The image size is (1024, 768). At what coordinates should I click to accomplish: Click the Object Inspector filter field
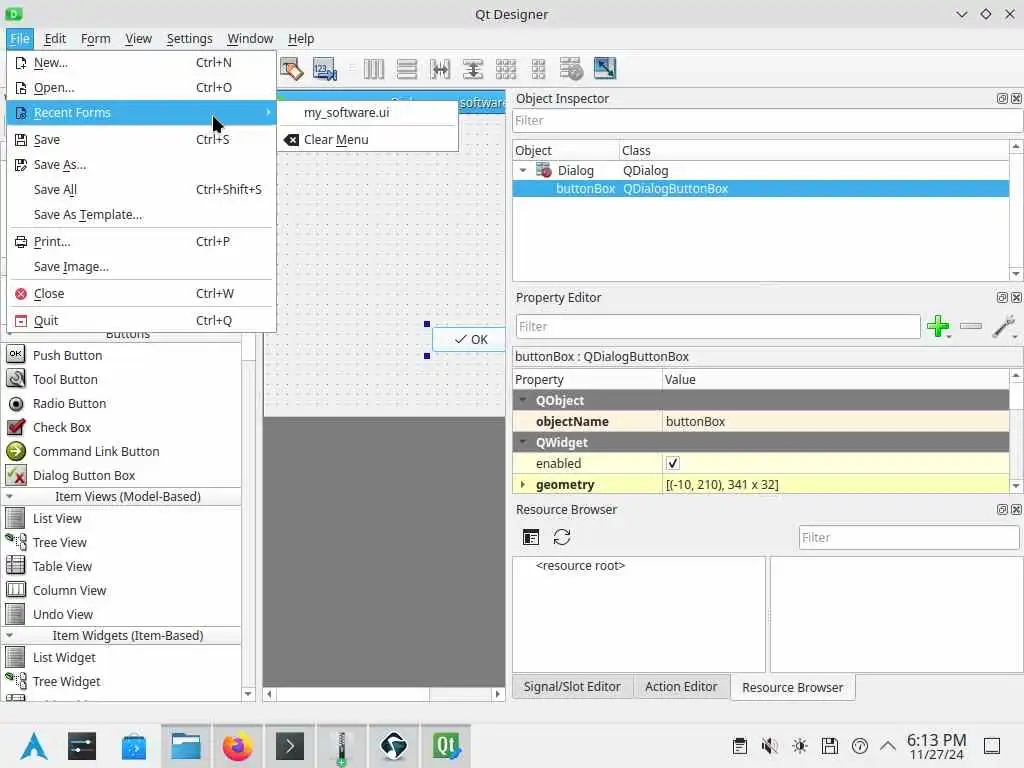(767, 121)
